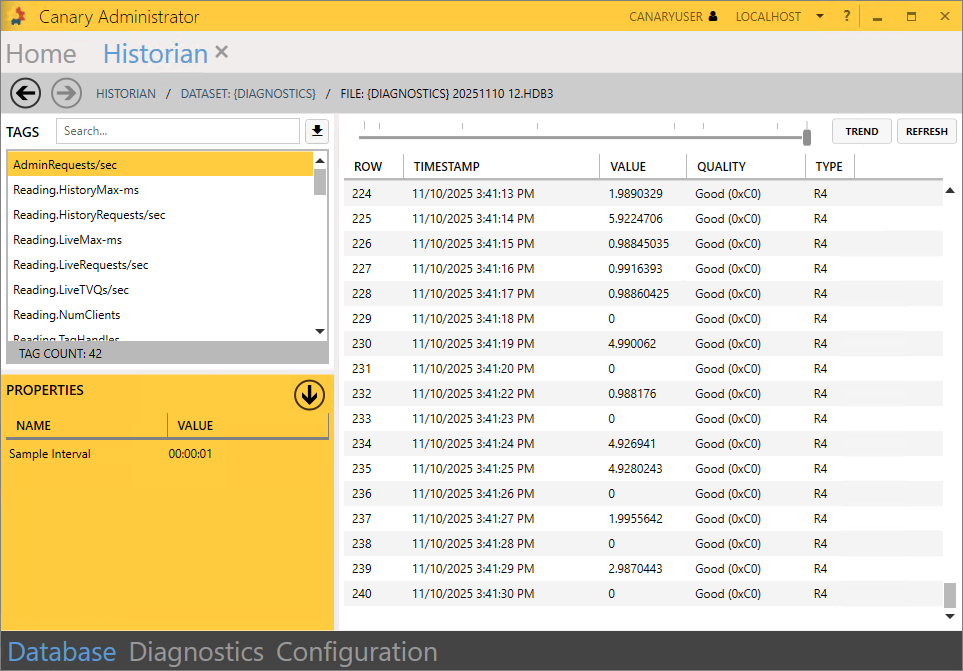This screenshot has width=963, height=671.
Task: Click the tag Search input field
Action: pyautogui.click(x=177, y=131)
